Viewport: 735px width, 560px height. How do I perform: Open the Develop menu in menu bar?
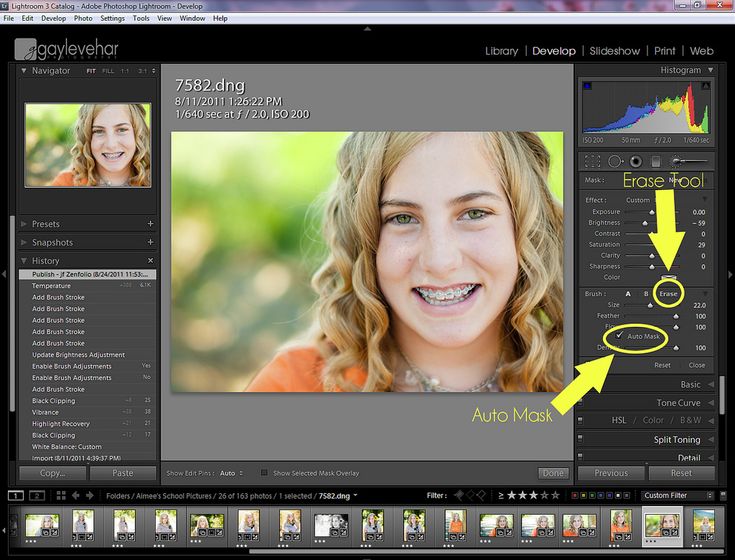pos(53,18)
